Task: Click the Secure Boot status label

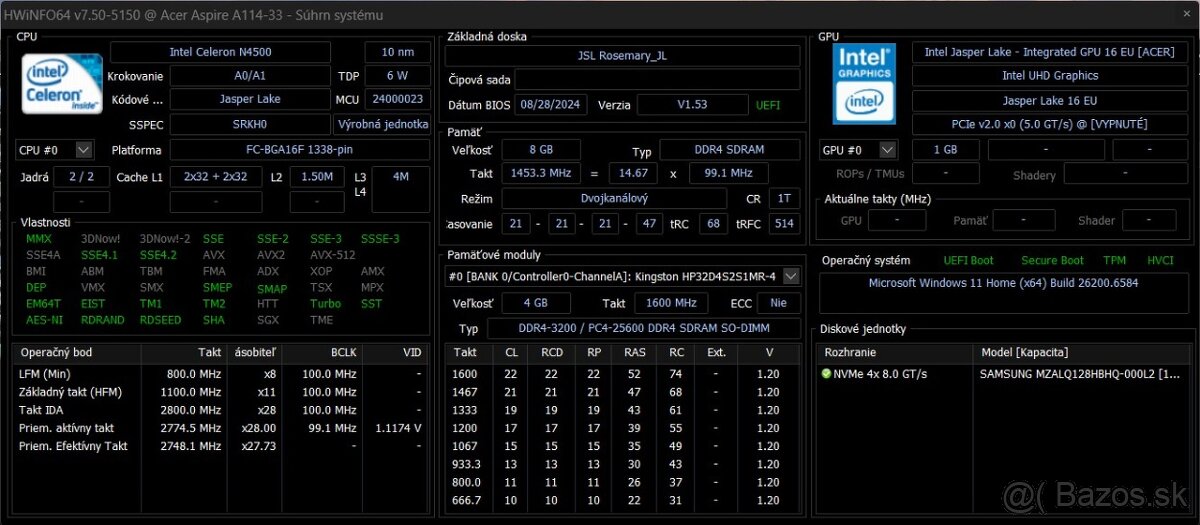Action: pyautogui.click(x=1052, y=260)
